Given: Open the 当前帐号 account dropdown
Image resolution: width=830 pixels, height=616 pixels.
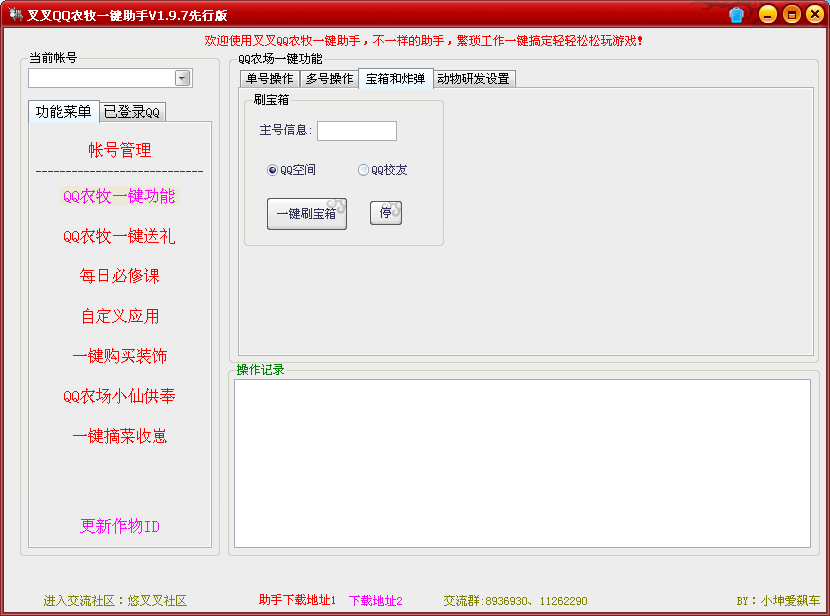Looking at the screenshot, I should (182, 78).
